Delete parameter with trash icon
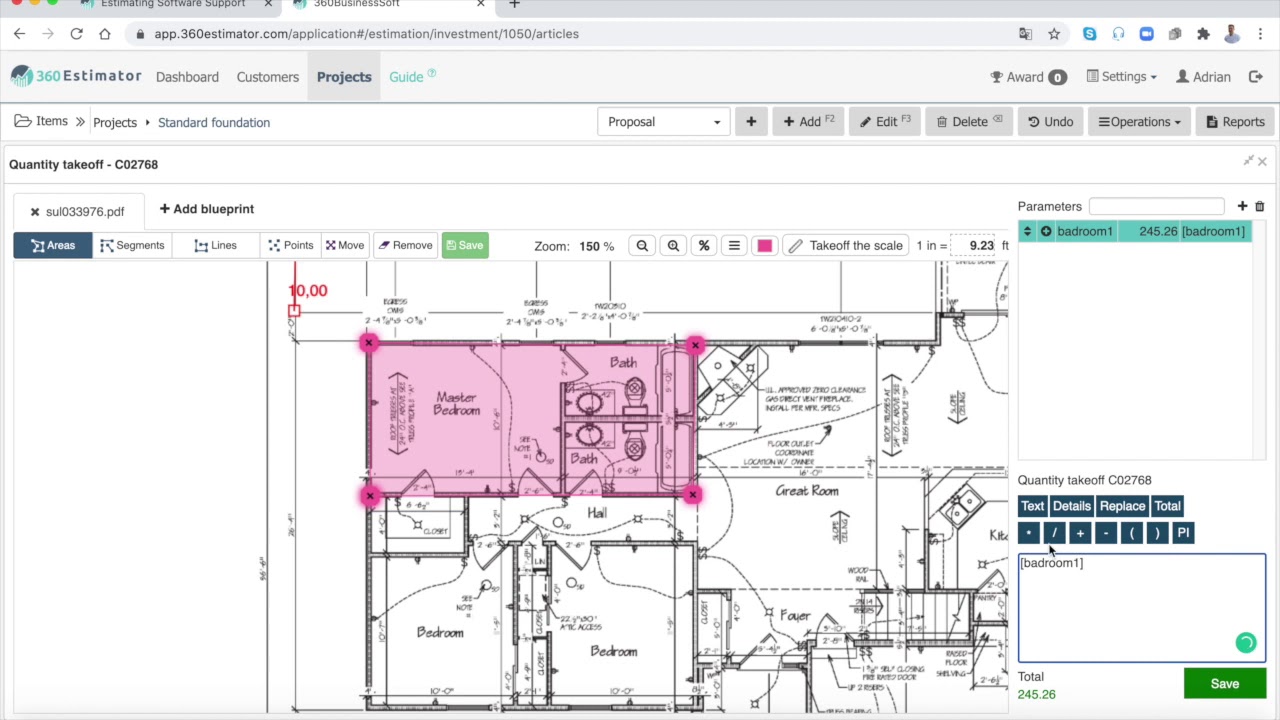Screen dimensions: 1280x720 click(1260, 206)
